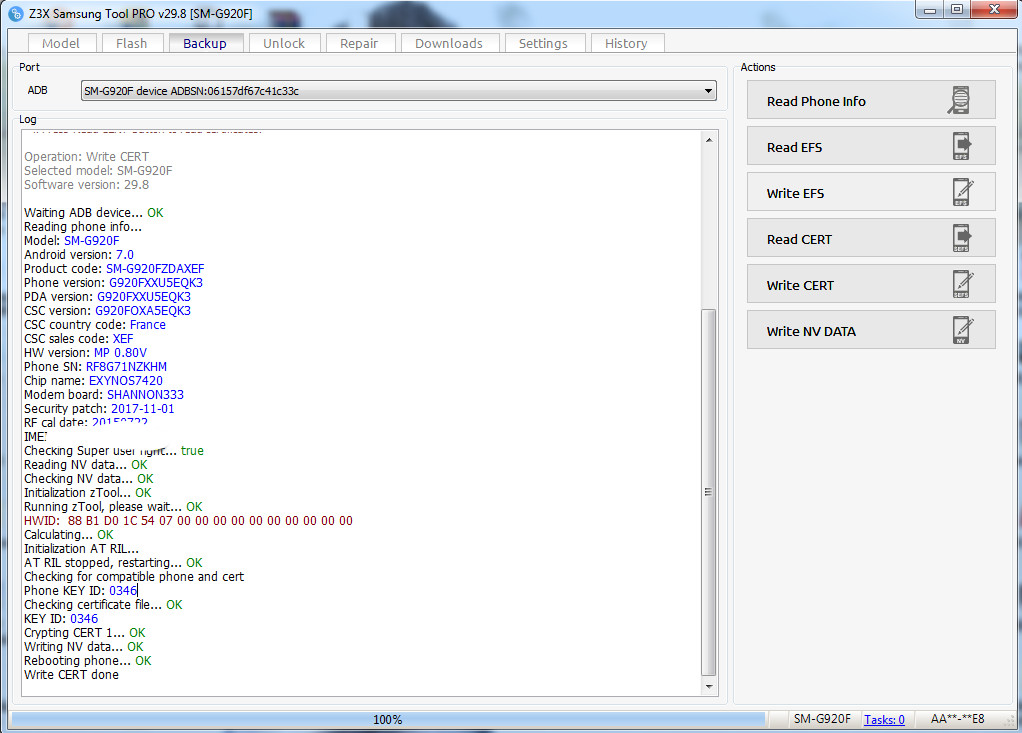
Task: Select the SM-G920F device ADBSN combo box
Action: point(398,91)
